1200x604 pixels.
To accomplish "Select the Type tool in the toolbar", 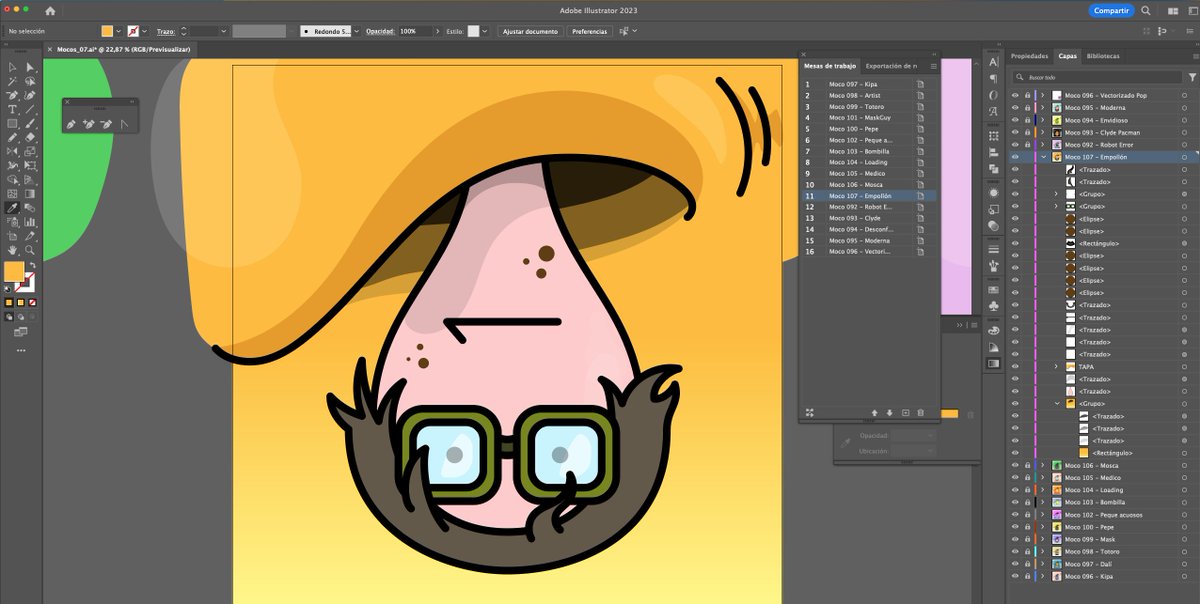I will (x=12, y=109).
